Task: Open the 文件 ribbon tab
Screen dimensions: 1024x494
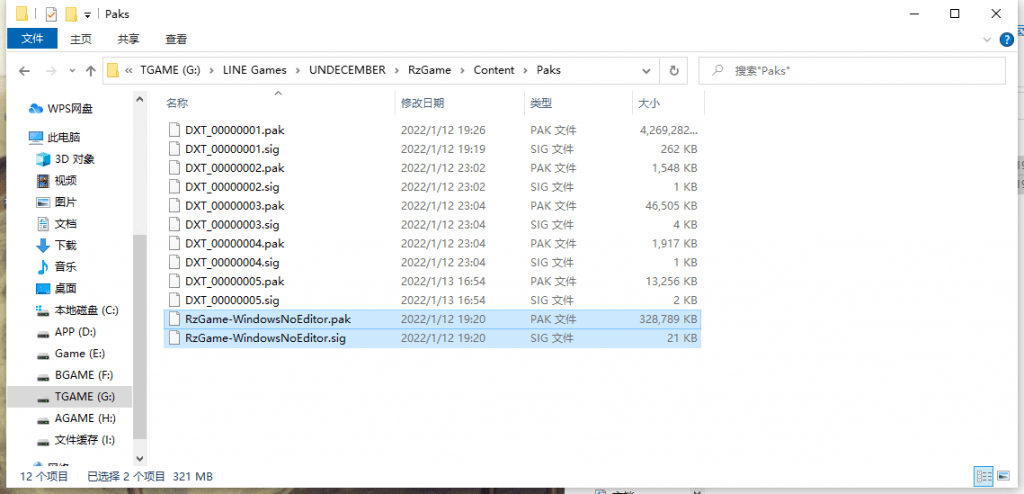Action: tap(32, 39)
